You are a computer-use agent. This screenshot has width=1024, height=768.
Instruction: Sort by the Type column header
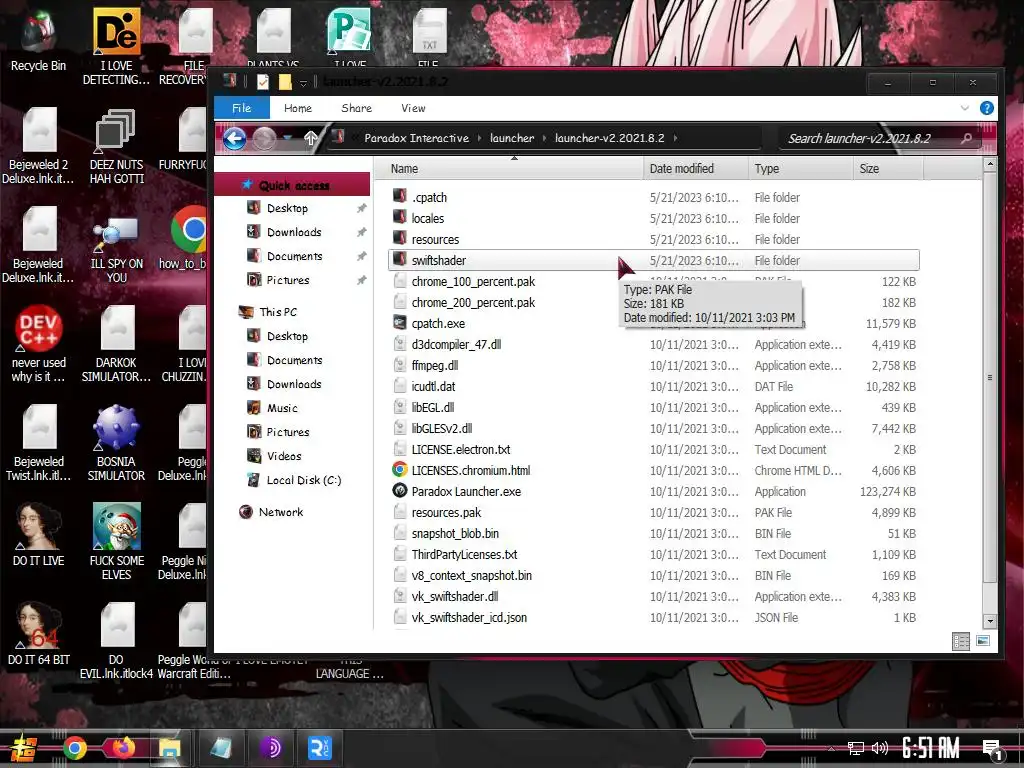pyautogui.click(x=800, y=168)
